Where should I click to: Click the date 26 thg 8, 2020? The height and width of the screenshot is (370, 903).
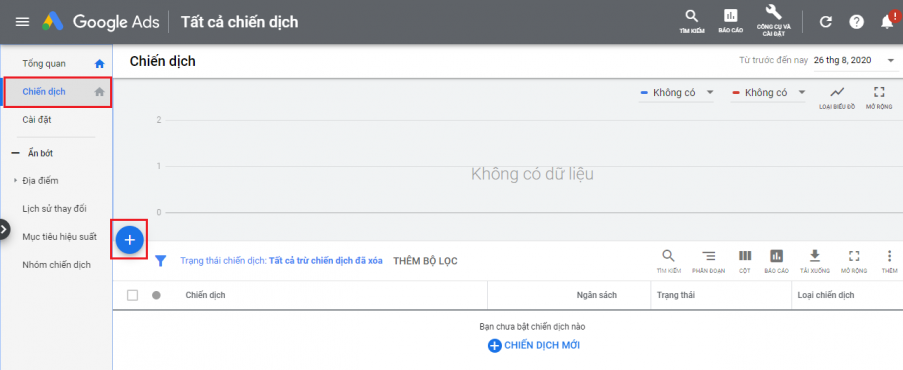(x=843, y=61)
